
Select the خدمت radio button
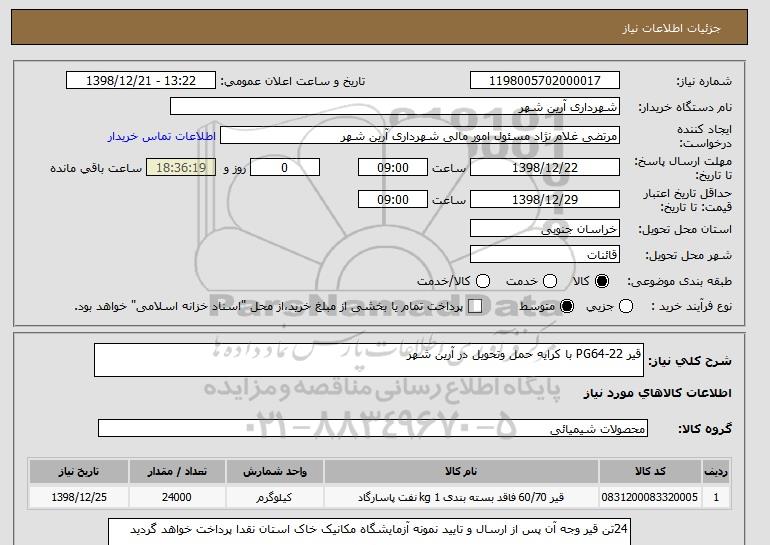[x=550, y=281]
